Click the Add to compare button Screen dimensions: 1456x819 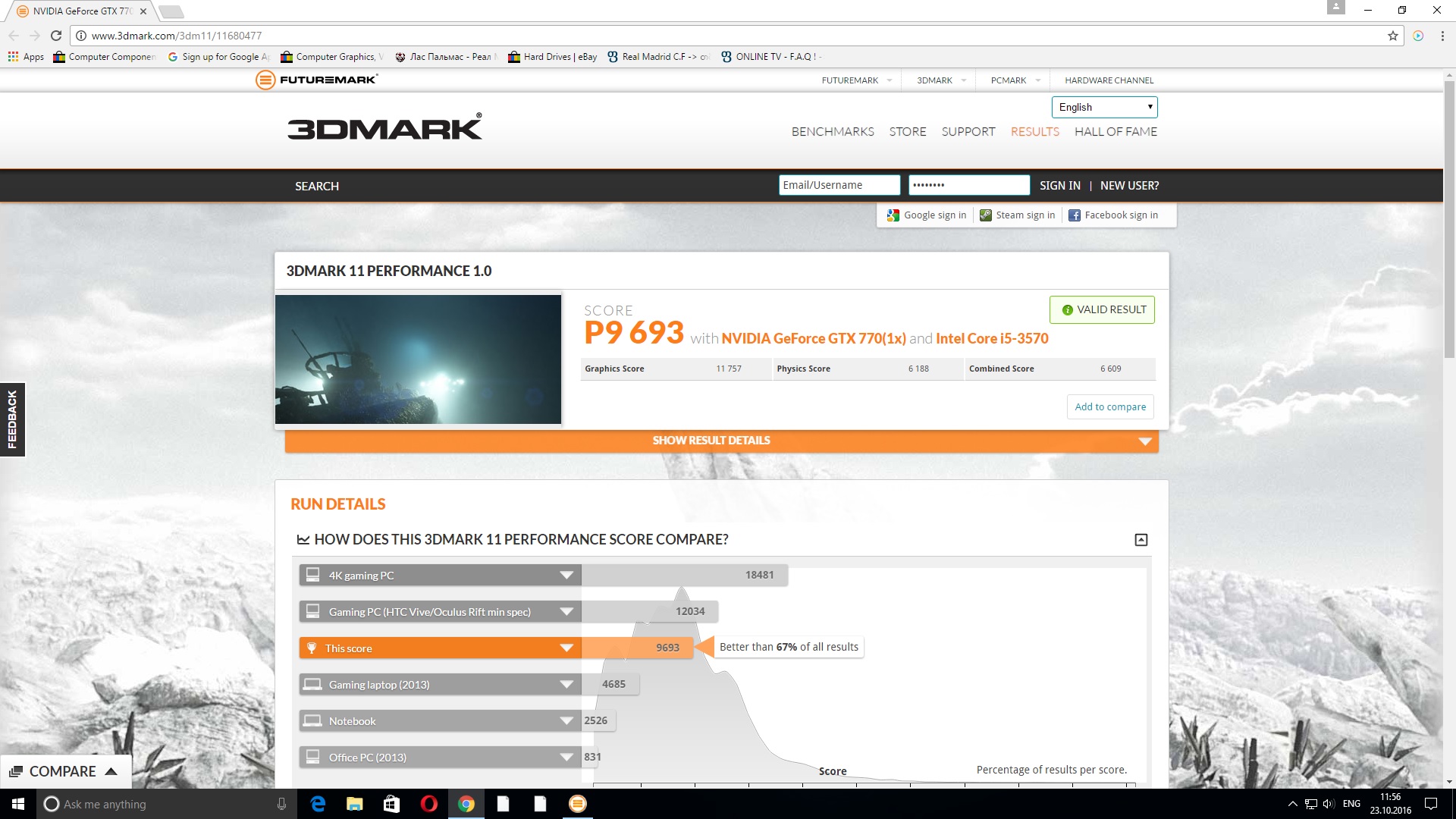tap(1110, 407)
